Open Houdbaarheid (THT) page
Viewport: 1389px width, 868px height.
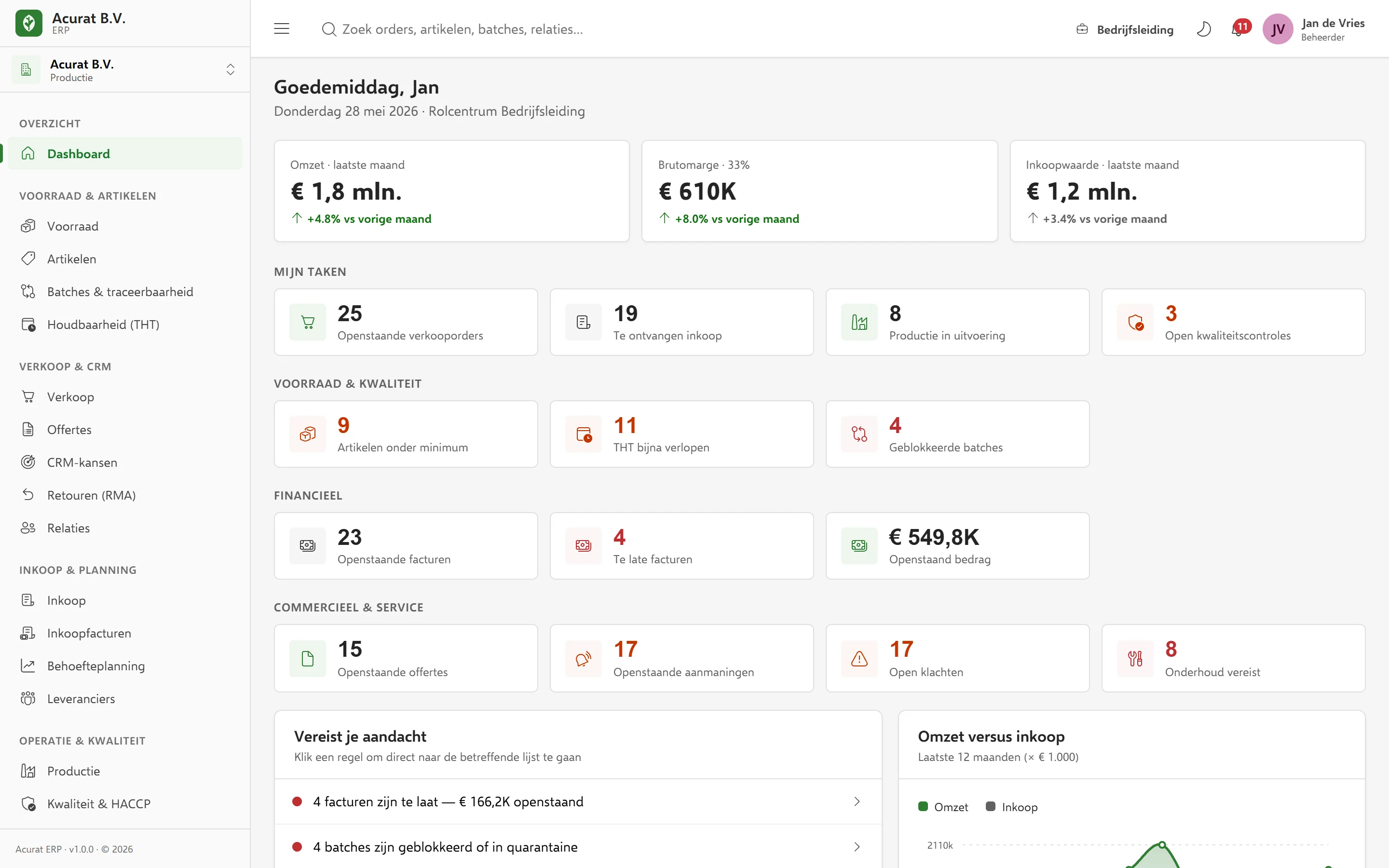coord(124,324)
